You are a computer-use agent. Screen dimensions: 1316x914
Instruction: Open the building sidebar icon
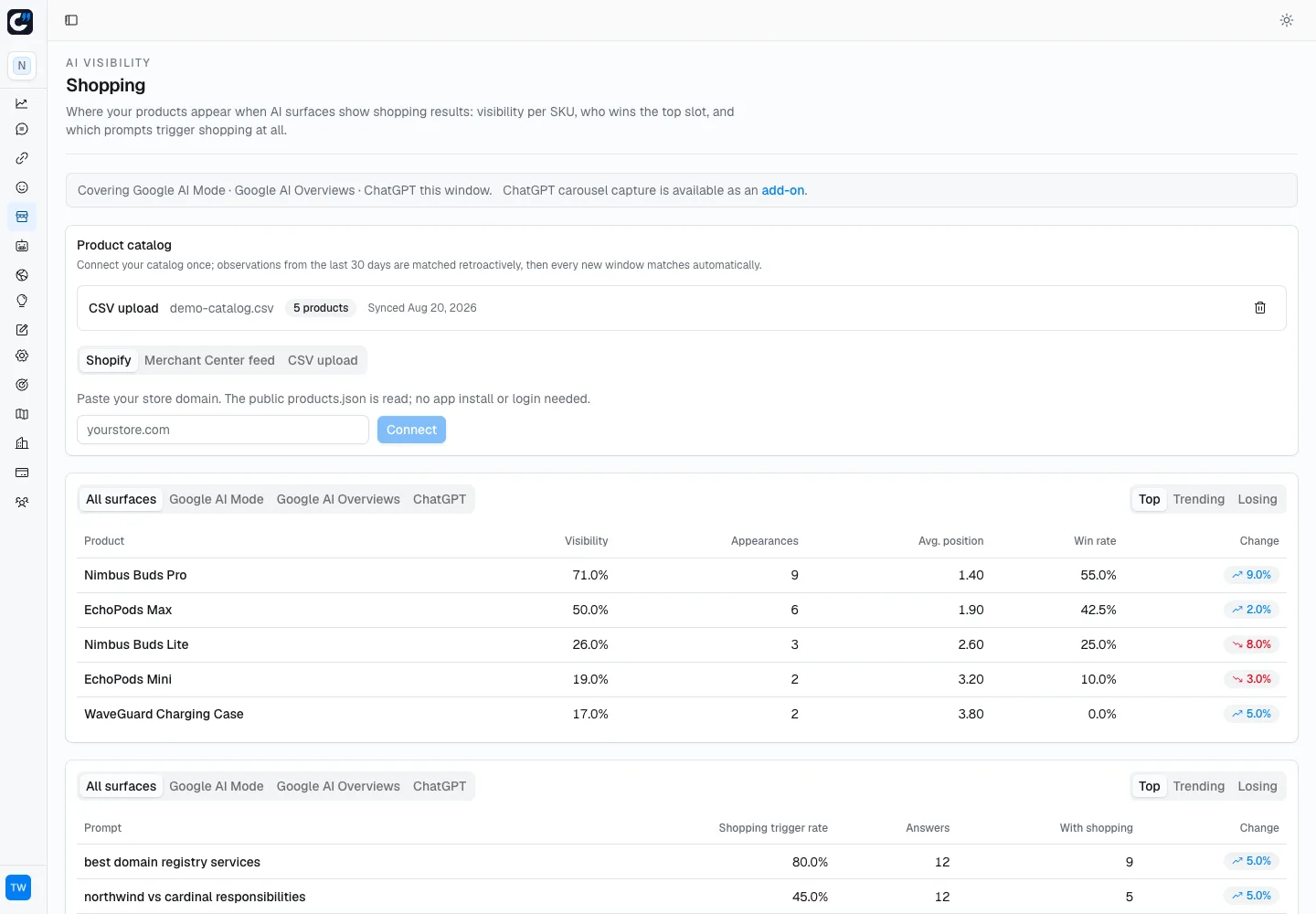pos(22,443)
